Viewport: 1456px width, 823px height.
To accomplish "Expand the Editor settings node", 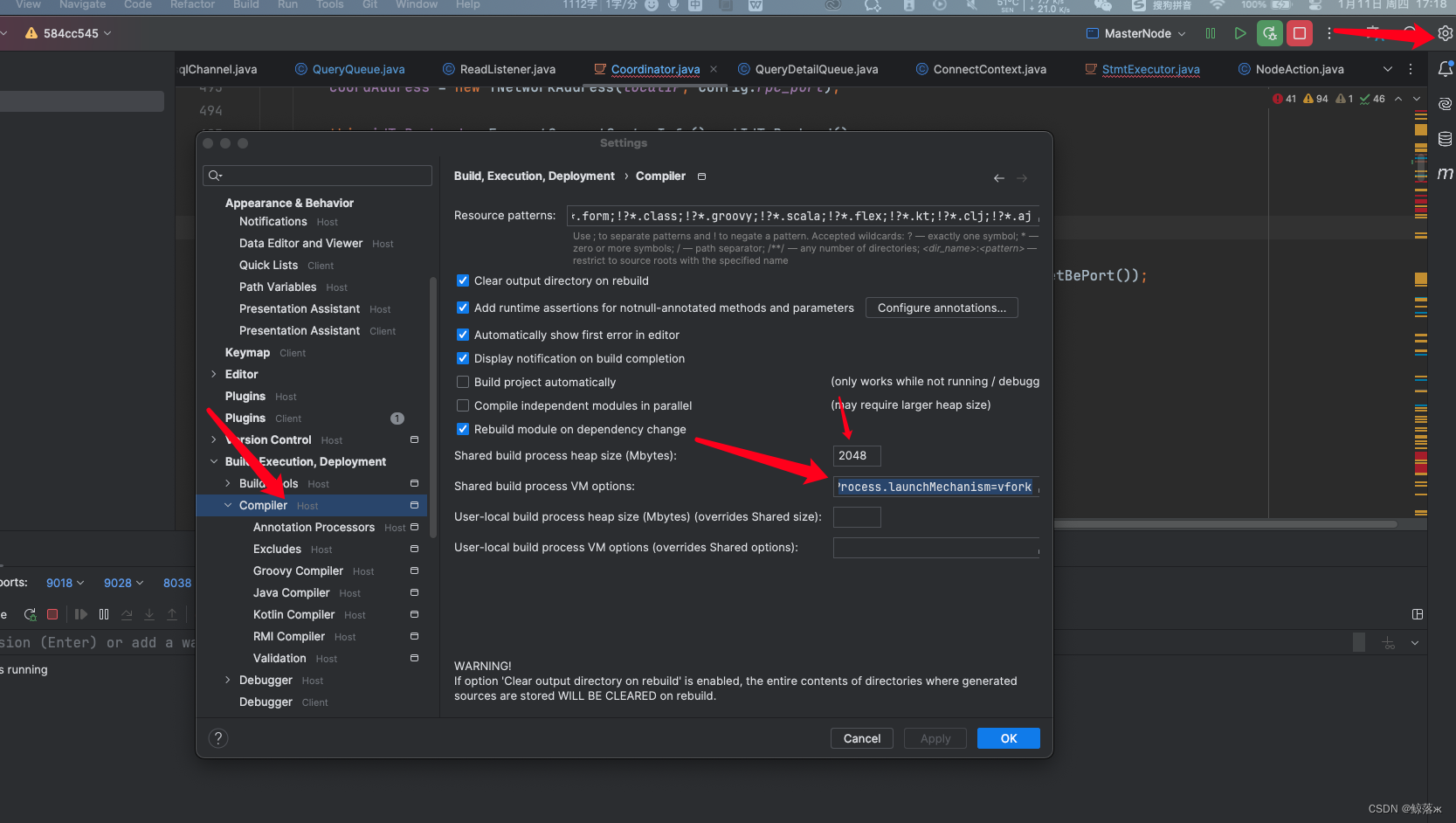I will pyautogui.click(x=214, y=374).
